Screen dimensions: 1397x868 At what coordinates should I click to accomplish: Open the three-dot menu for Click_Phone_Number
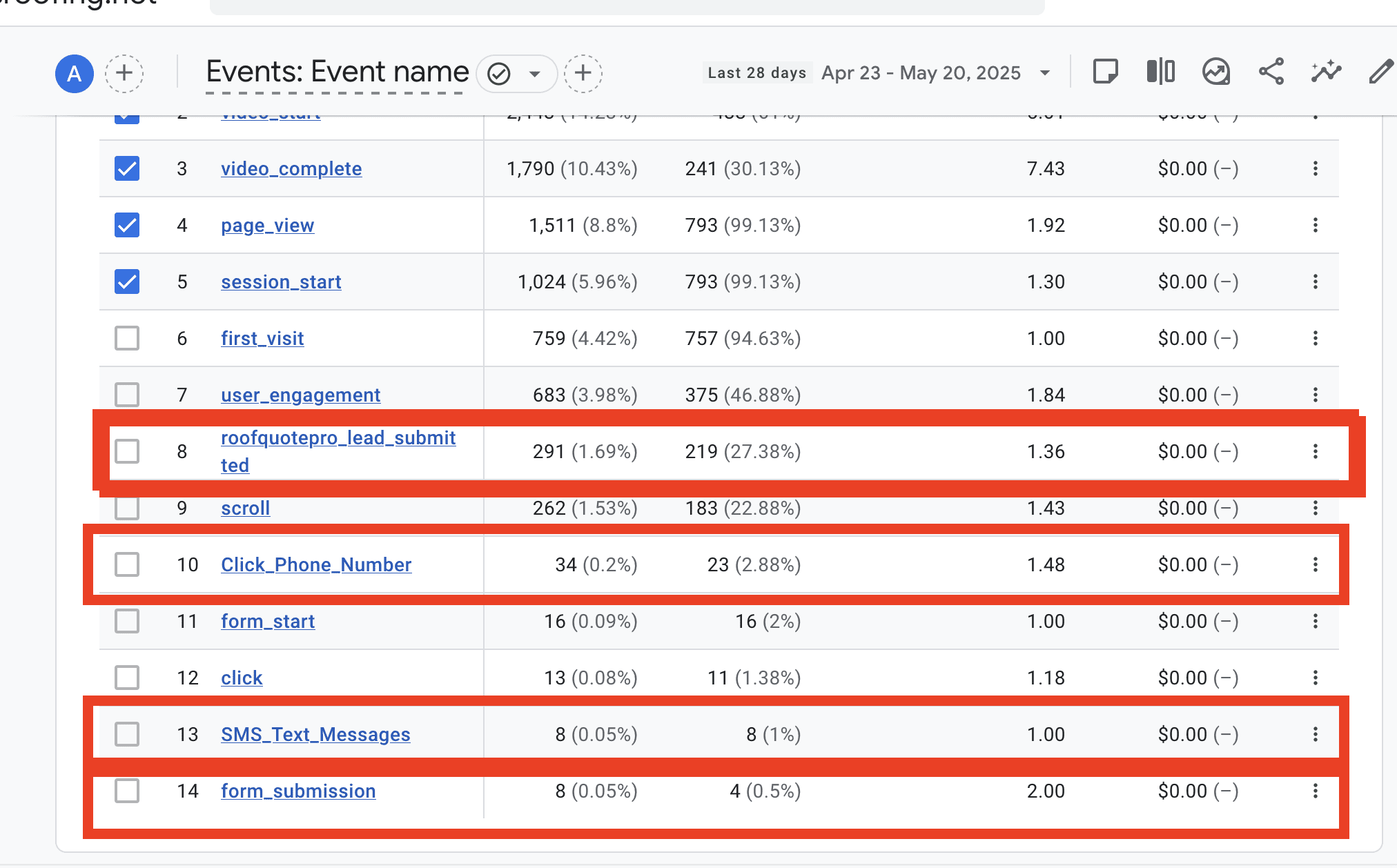click(x=1316, y=564)
